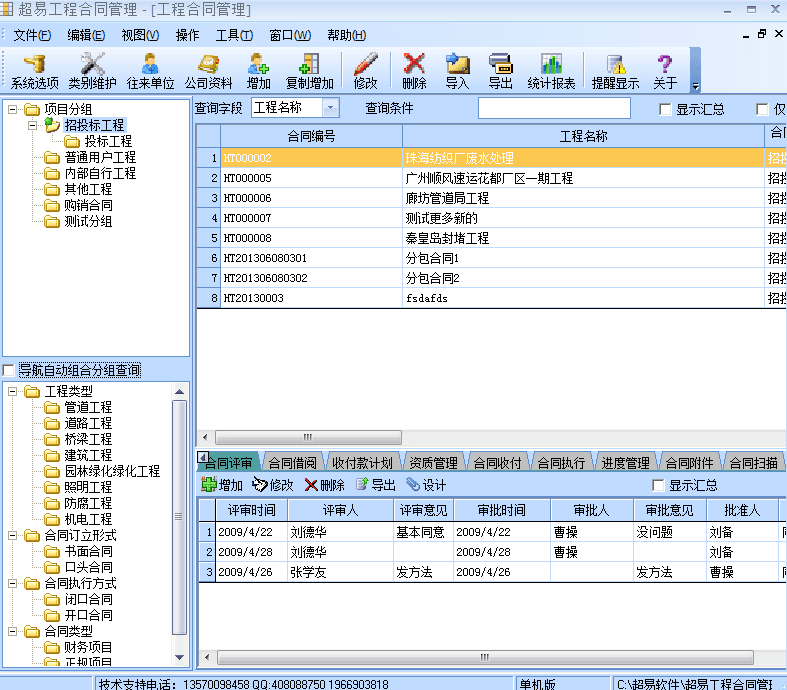Click main toolbar 修改 pencil icon
The width and height of the screenshot is (787, 690).
tap(365, 71)
